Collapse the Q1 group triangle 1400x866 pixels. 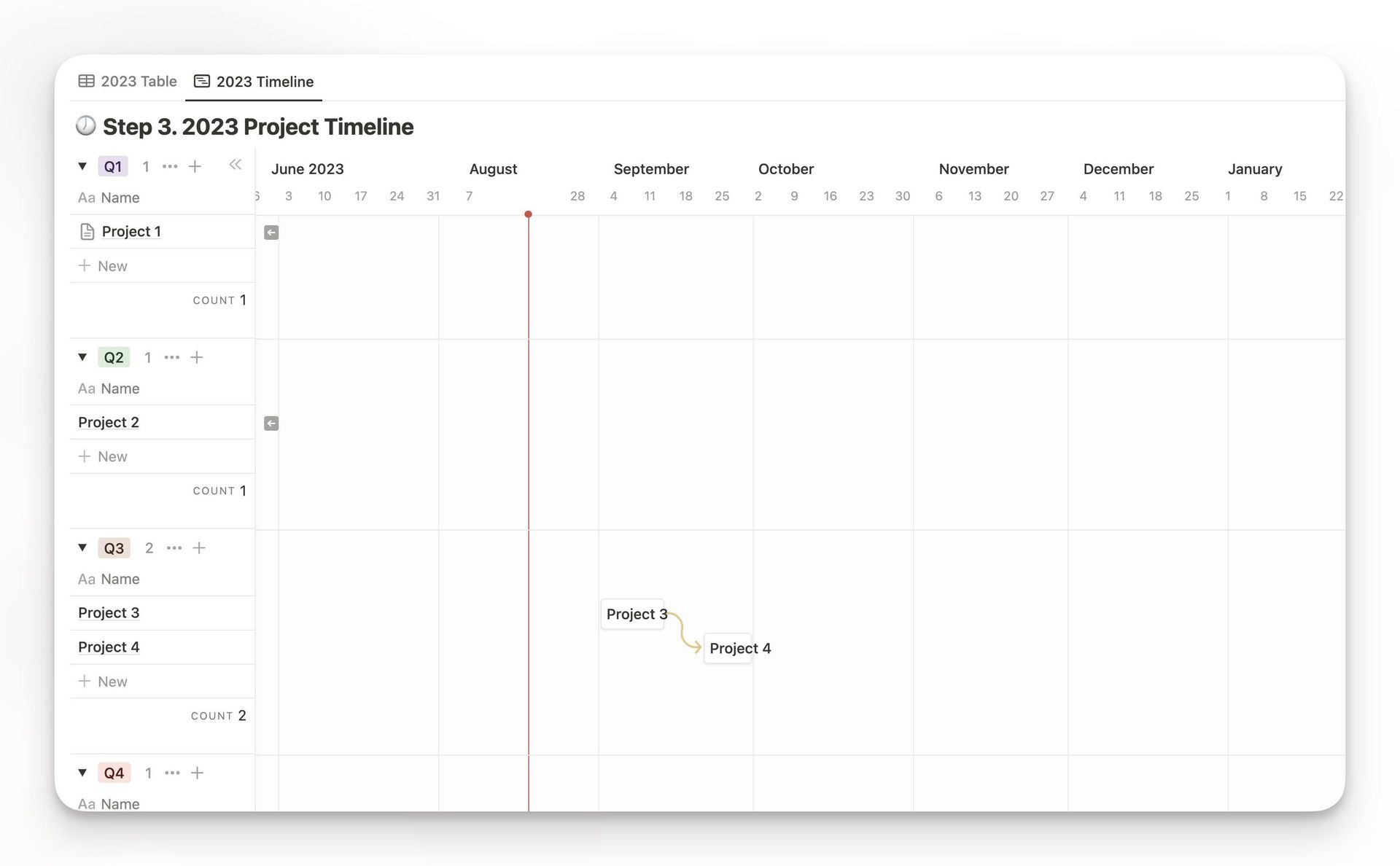point(82,167)
